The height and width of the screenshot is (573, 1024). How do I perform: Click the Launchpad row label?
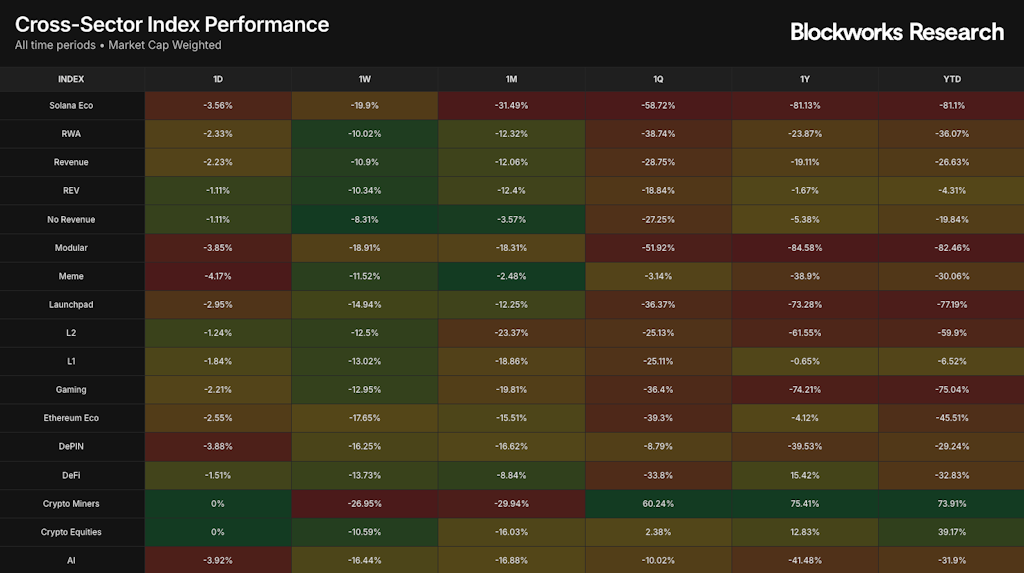coord(71,304)
